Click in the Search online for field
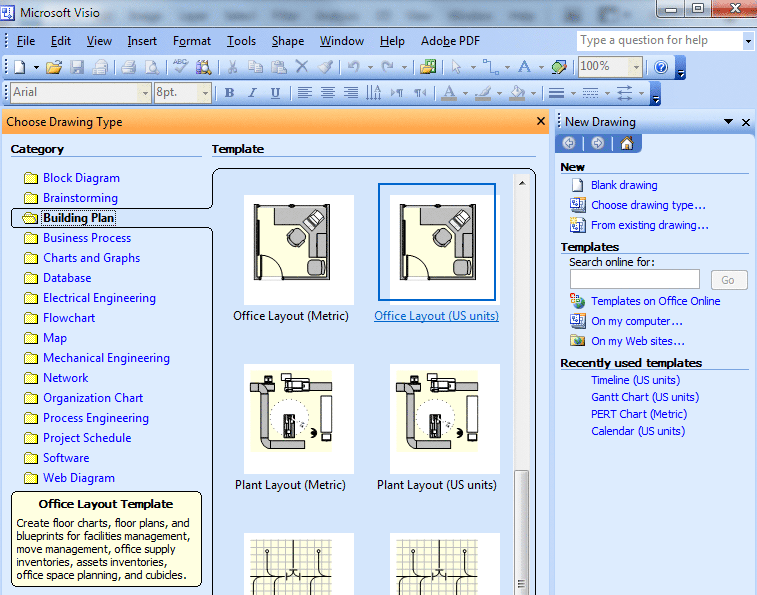Image resolution: width=757 pixels, height=595 pixels. [x=634, y=279]
